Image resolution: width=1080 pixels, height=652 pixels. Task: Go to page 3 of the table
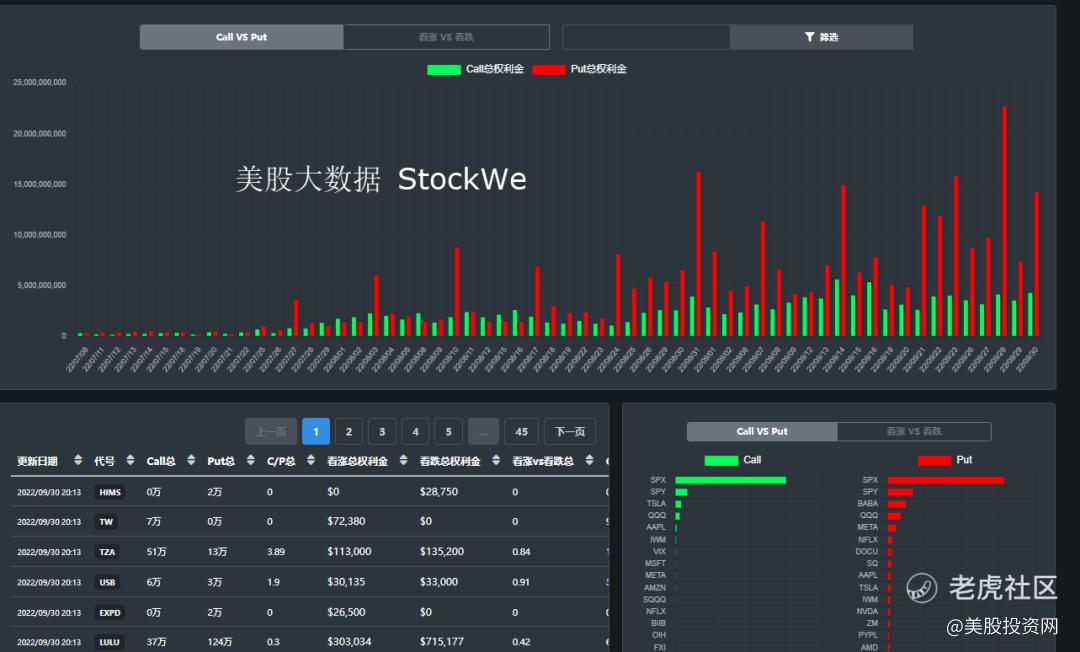click(x=382, y=432)
